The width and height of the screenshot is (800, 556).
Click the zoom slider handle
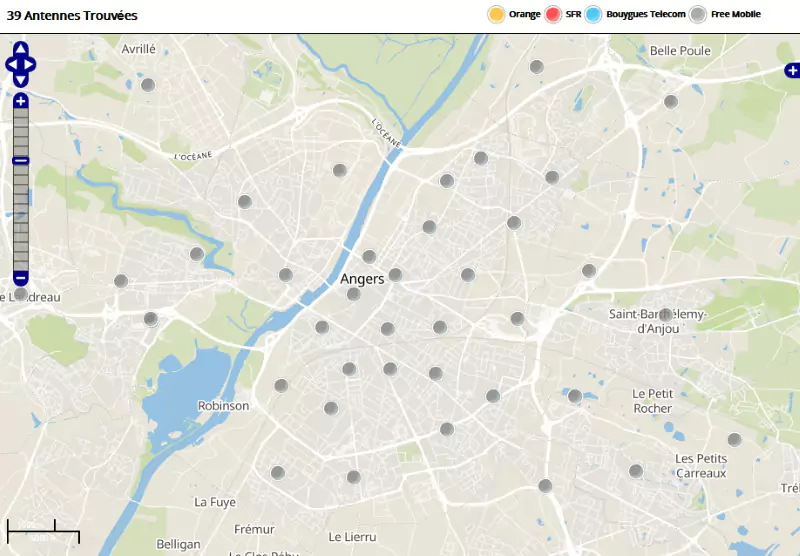pos(21,161)
